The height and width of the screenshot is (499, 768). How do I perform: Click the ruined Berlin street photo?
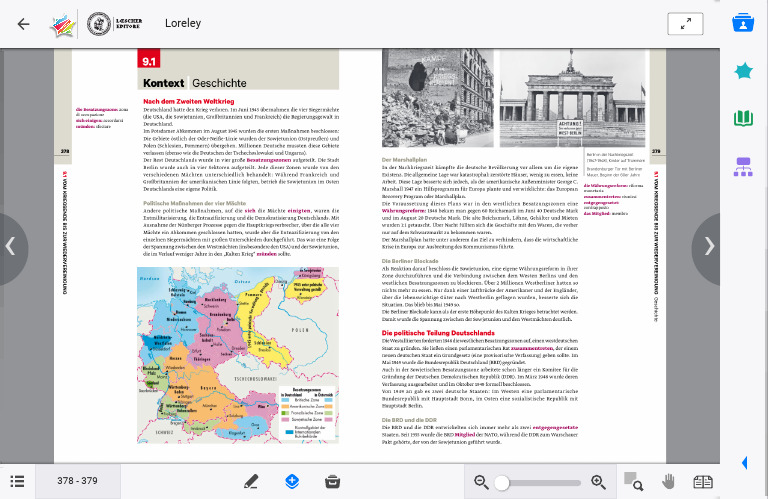tap(438, 98)
